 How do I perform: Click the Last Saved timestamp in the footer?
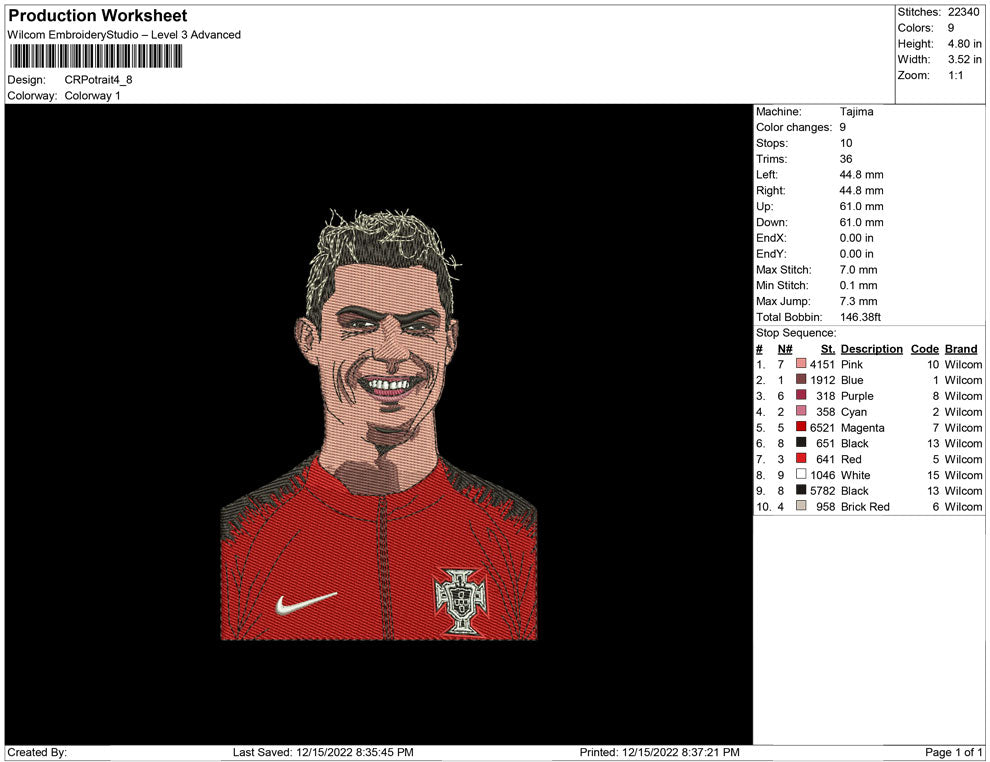point(323,752)
